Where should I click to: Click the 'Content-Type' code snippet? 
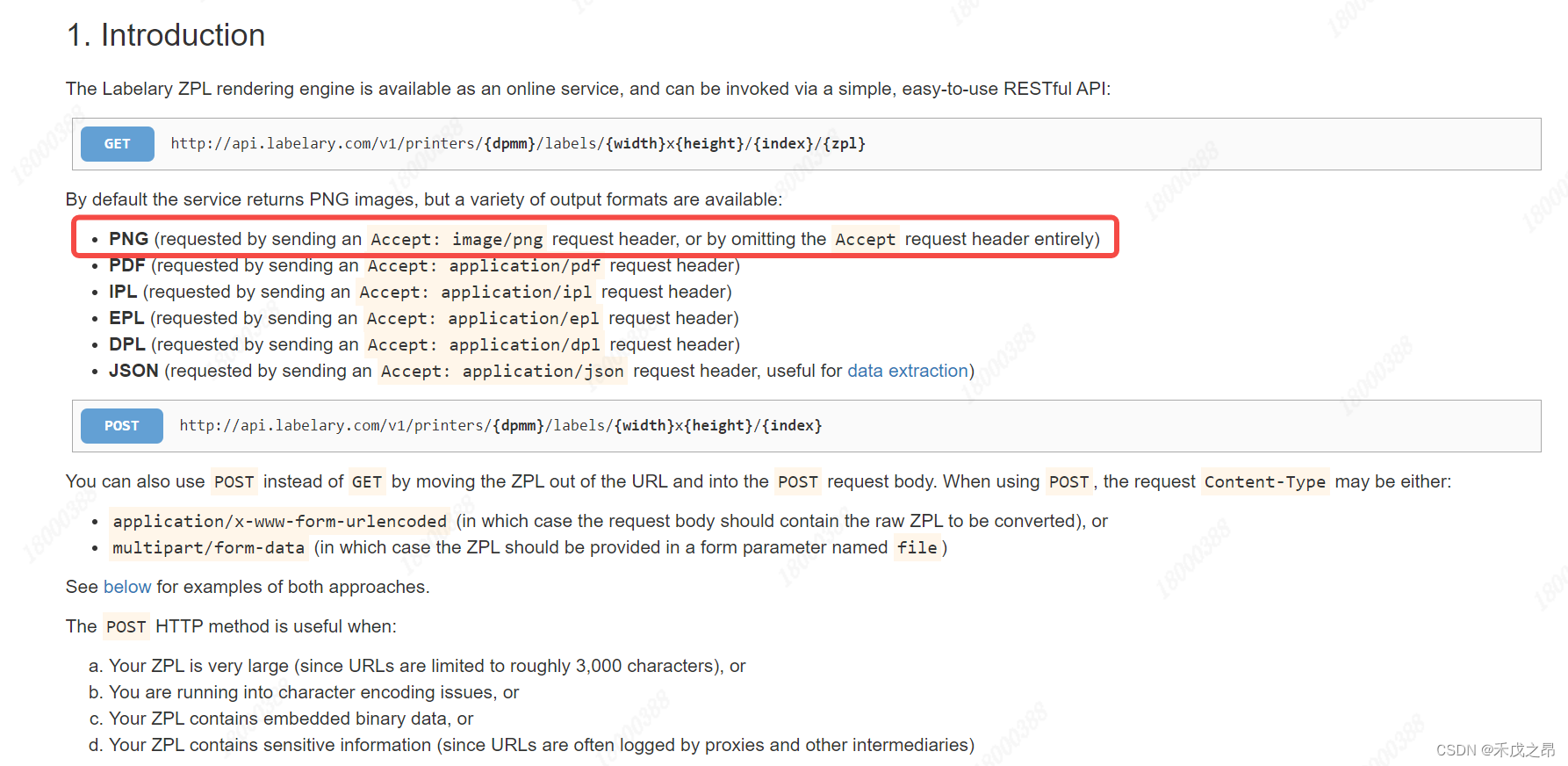click(x=1265, y=481)
